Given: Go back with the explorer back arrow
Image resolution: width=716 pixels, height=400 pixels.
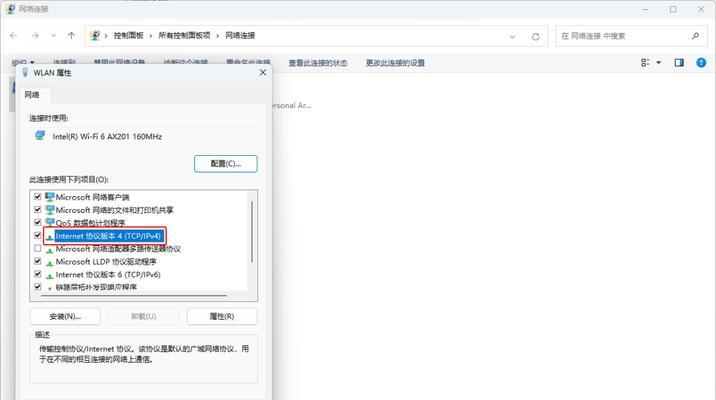Looking at the screenshot, I should (13, 36).
